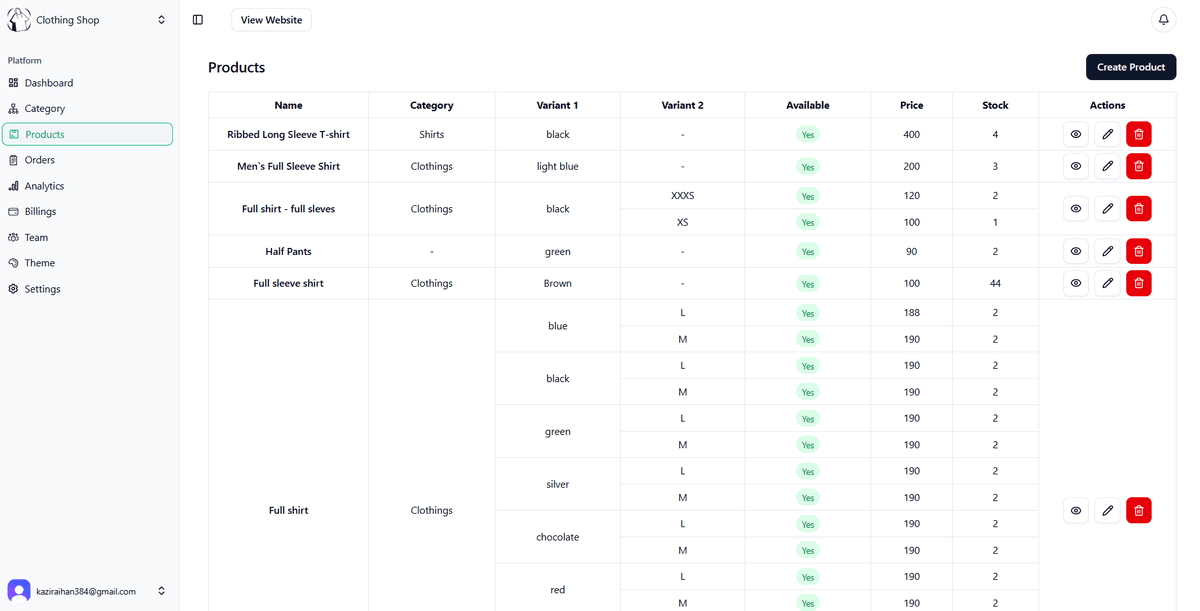Click product name Ribbed Long Sleeve T-shirt
This screenshot has width=1200, height=611.
288,134
